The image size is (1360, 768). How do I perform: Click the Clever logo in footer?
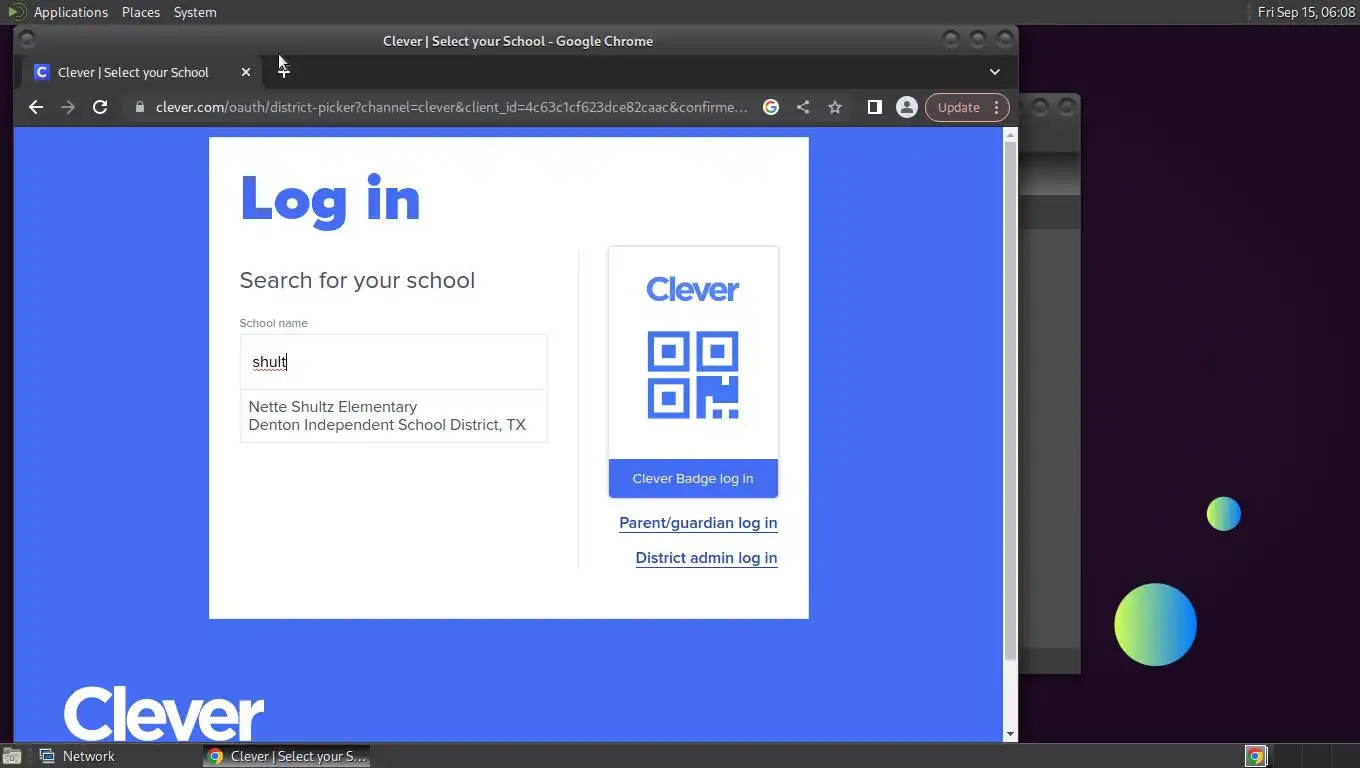coord(164,713)
